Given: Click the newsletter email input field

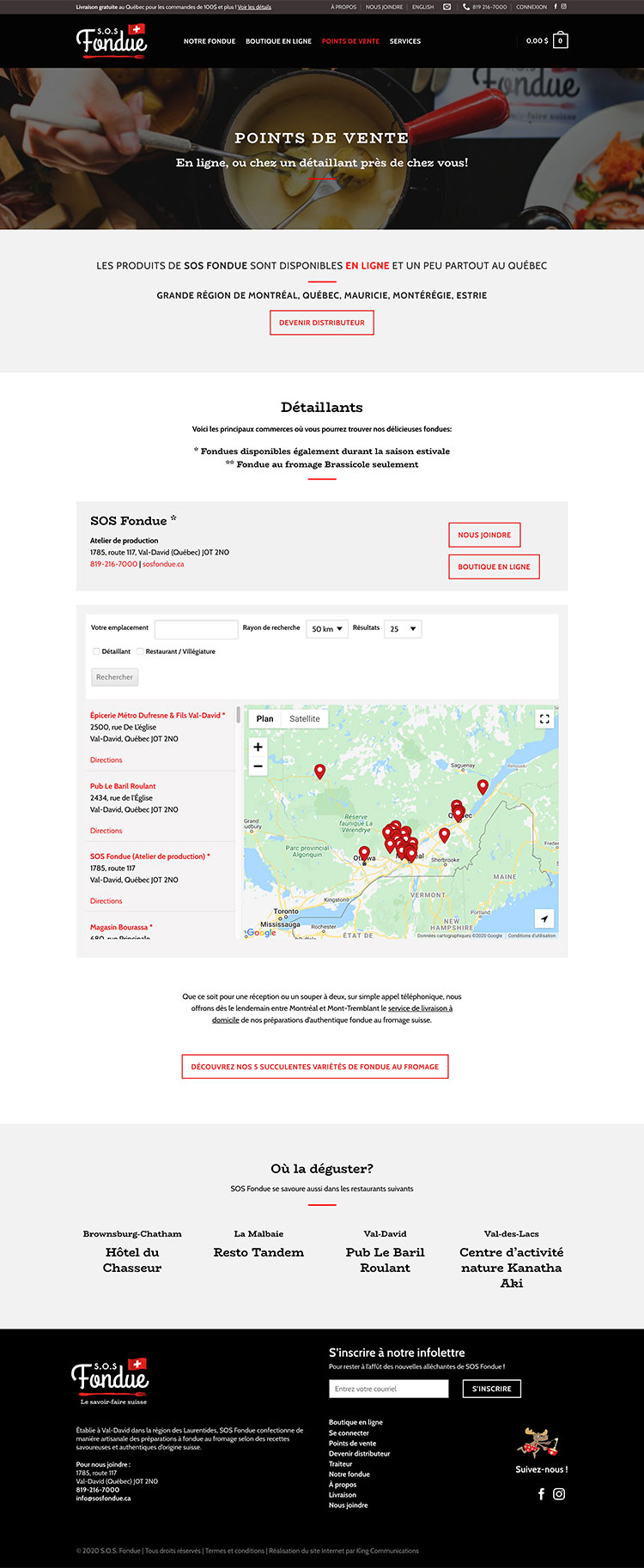Looking at the screenshot, I should (389, 1389).
